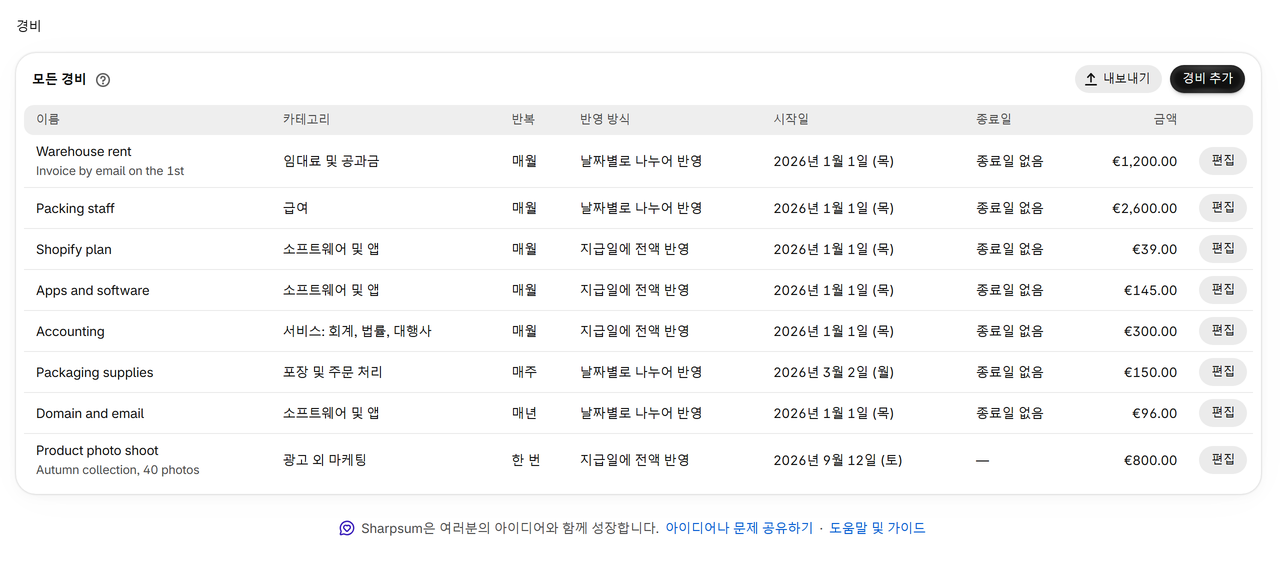Click the 금액 column header
Viewport: 1280px width, 562px height.
click(x=1165, y=119)
